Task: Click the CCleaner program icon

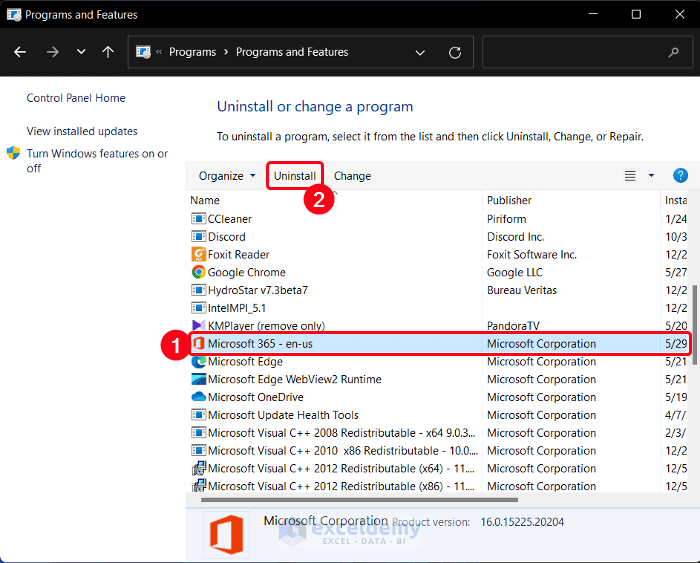Action: (x=198, y=219)
